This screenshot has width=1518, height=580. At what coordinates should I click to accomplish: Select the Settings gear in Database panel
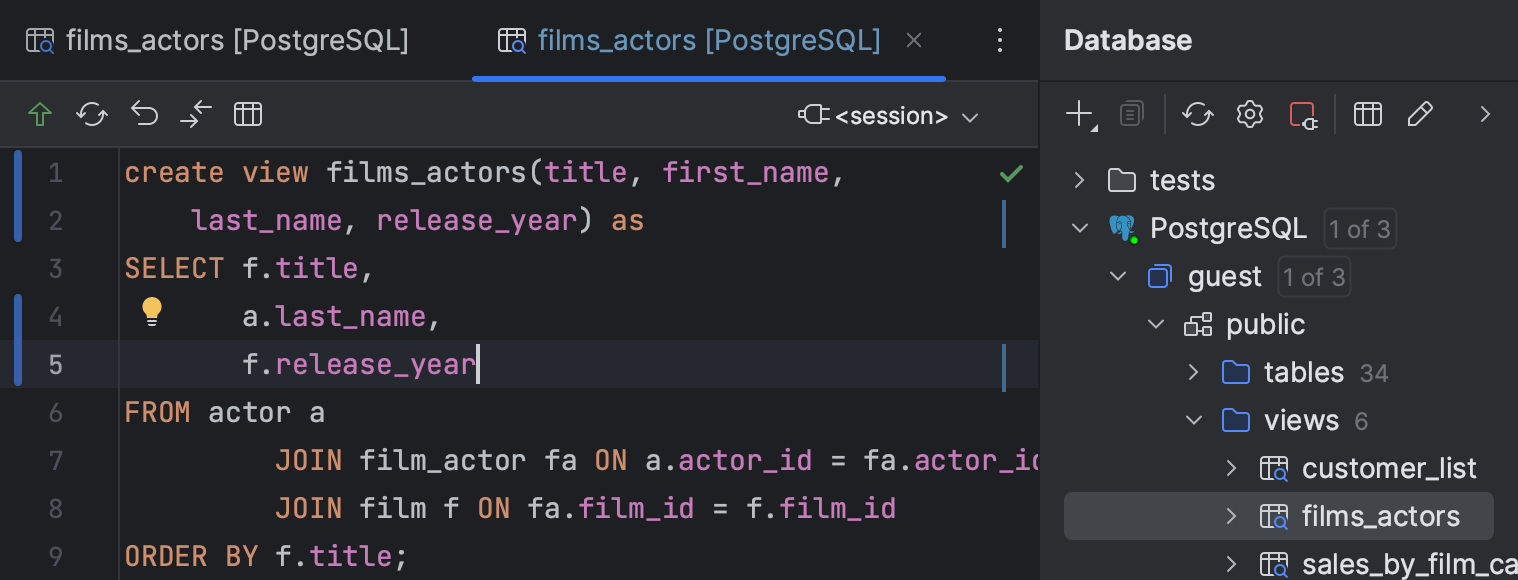[1248, 114]
